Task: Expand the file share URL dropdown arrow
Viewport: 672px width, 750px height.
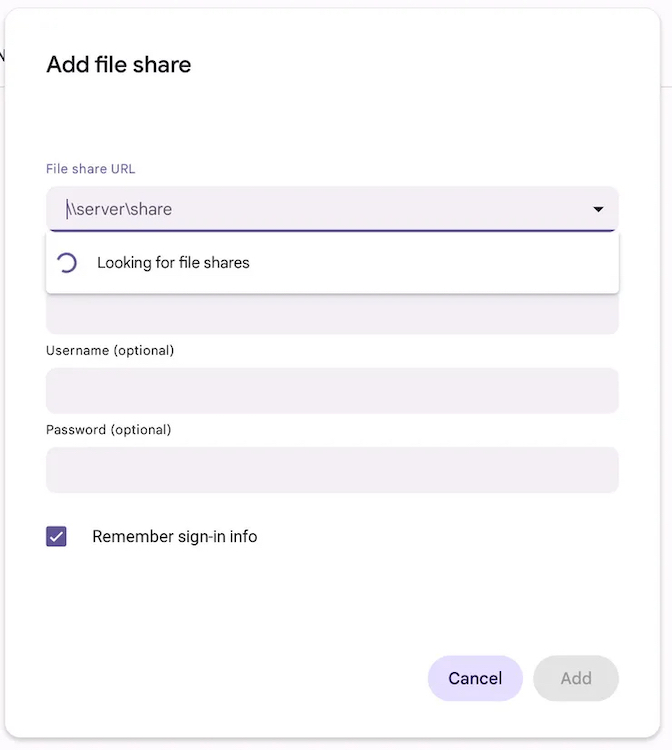Action: (598, 210)
